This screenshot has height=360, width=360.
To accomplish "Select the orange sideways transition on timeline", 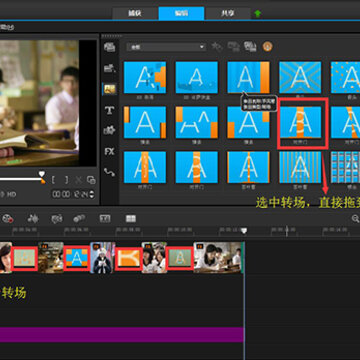I will pyautogui.click(x=129, y=258).
